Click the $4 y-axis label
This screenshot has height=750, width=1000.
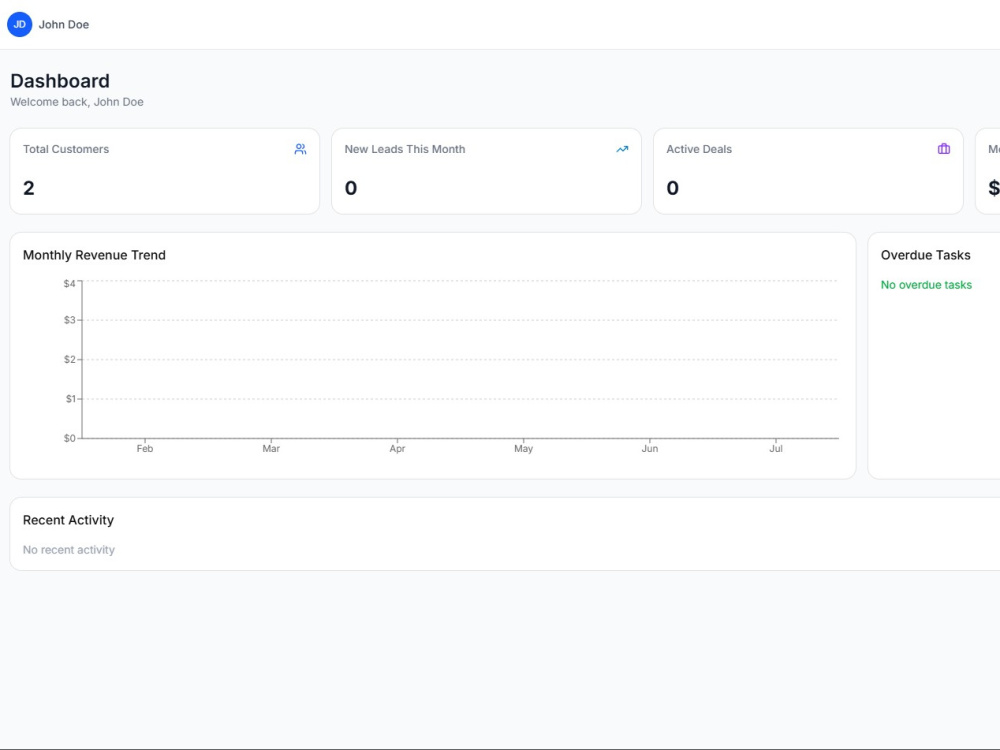pos(70,284)
